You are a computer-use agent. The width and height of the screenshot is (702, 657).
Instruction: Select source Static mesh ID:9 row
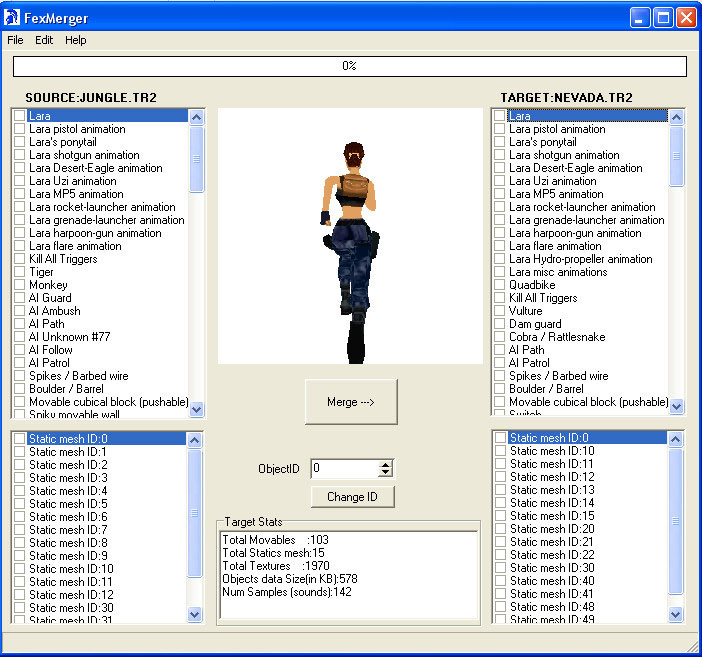click(x=68, y=556)
